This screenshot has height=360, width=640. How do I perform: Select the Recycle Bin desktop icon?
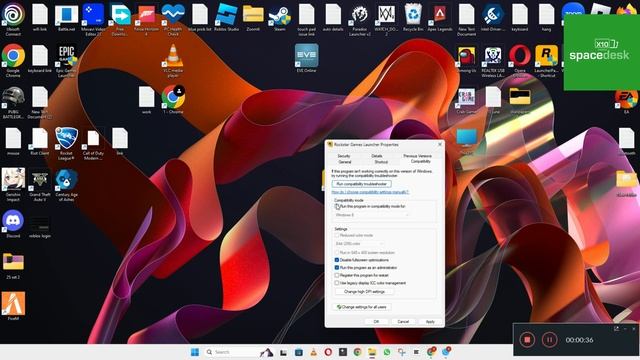click(413, 18)
